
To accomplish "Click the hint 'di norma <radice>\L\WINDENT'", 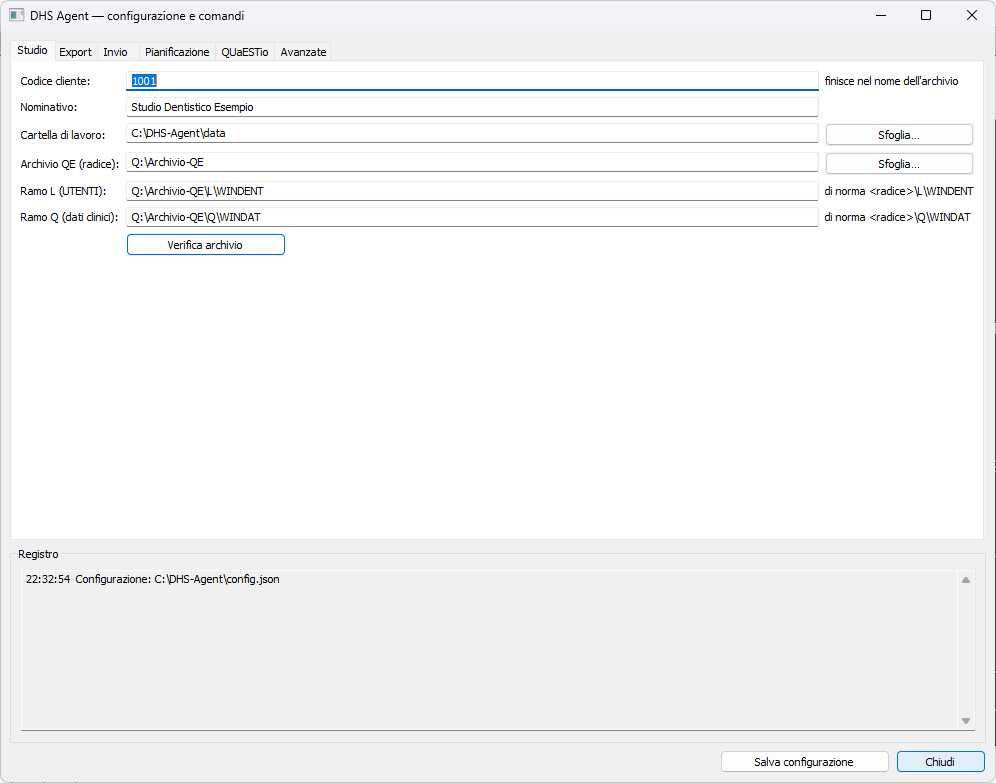I will tap(899, 191).
